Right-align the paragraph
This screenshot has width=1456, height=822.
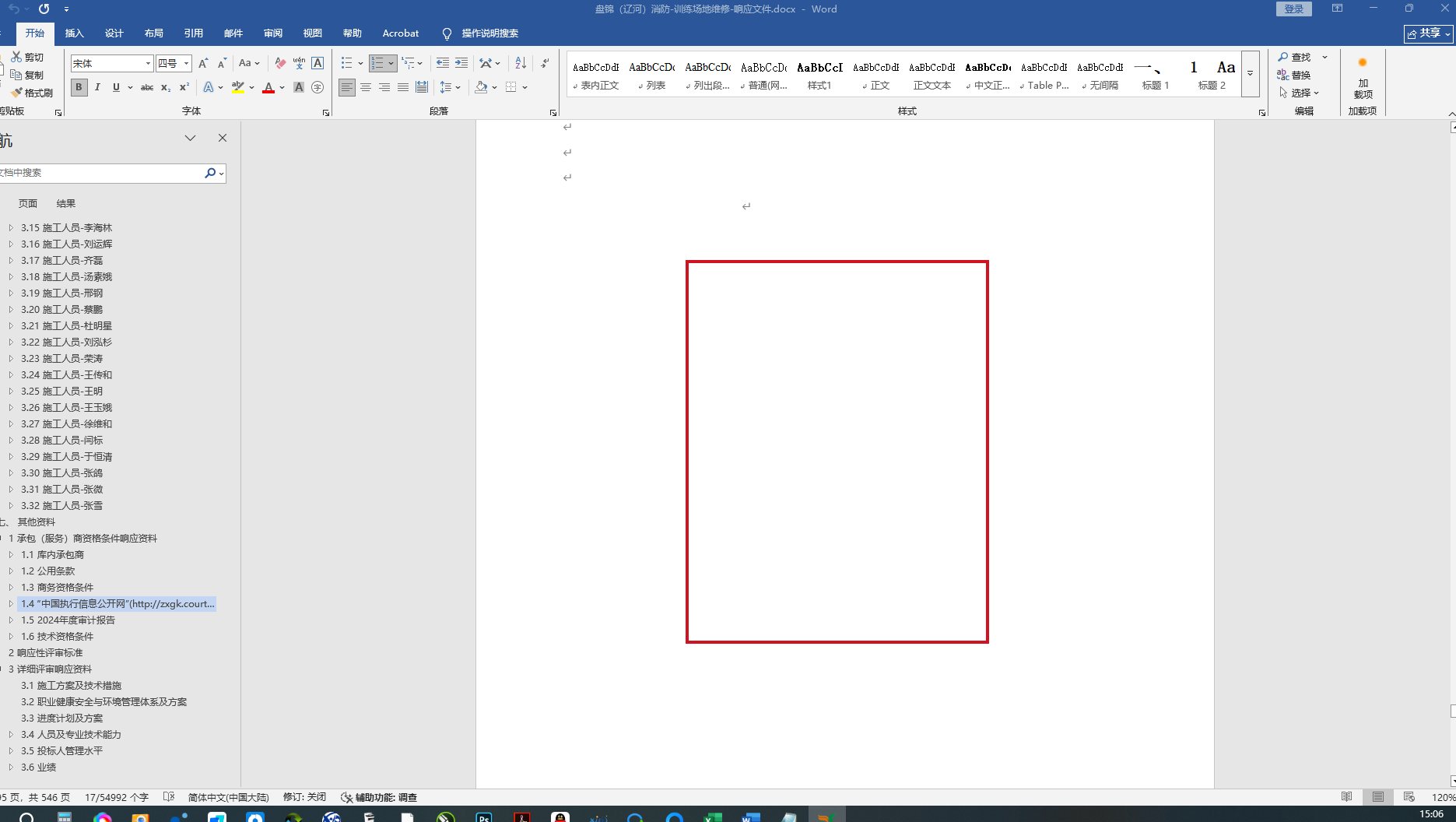point(384,87)
